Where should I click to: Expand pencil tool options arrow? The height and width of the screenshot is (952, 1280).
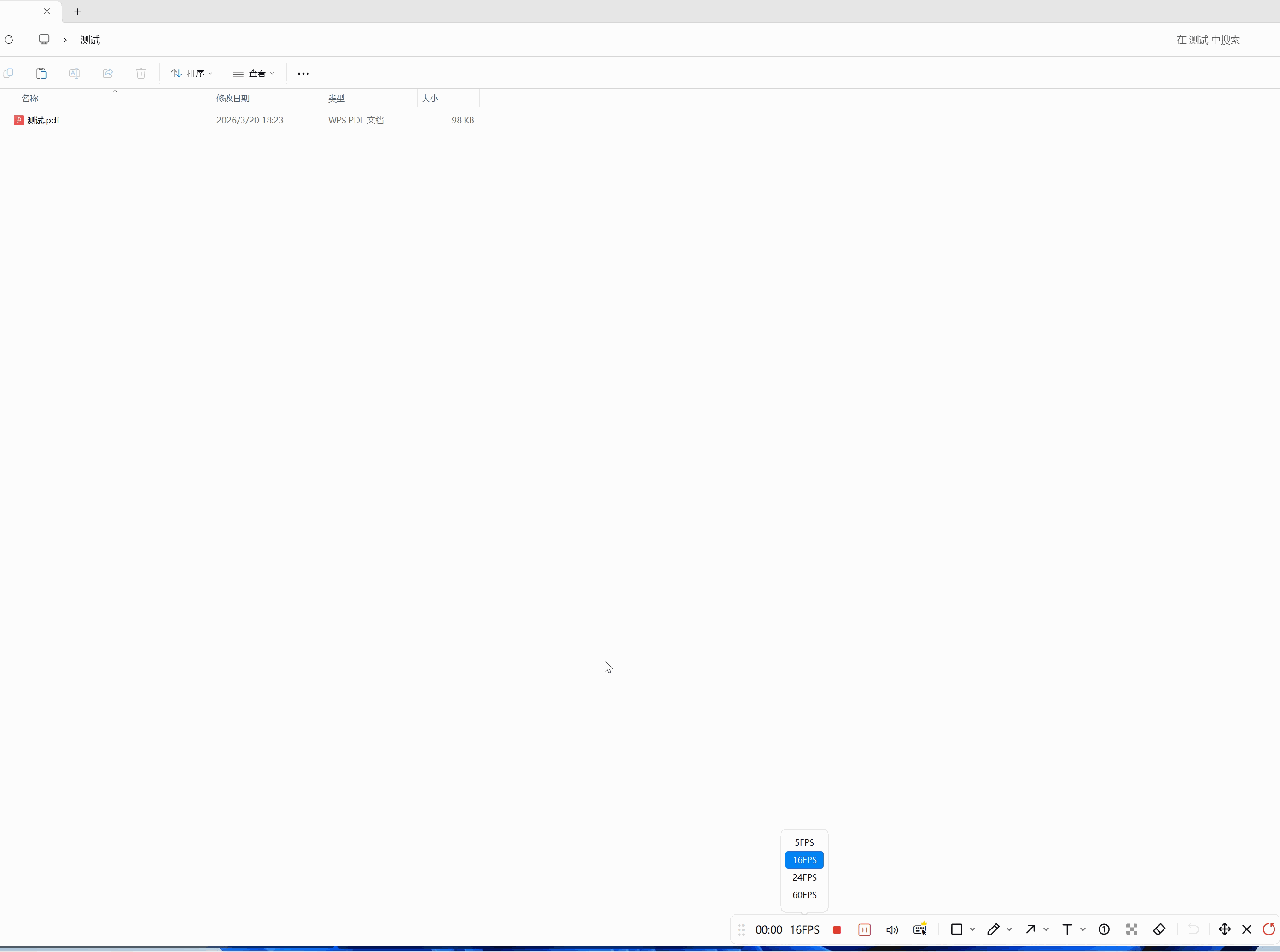[1009, 929]
